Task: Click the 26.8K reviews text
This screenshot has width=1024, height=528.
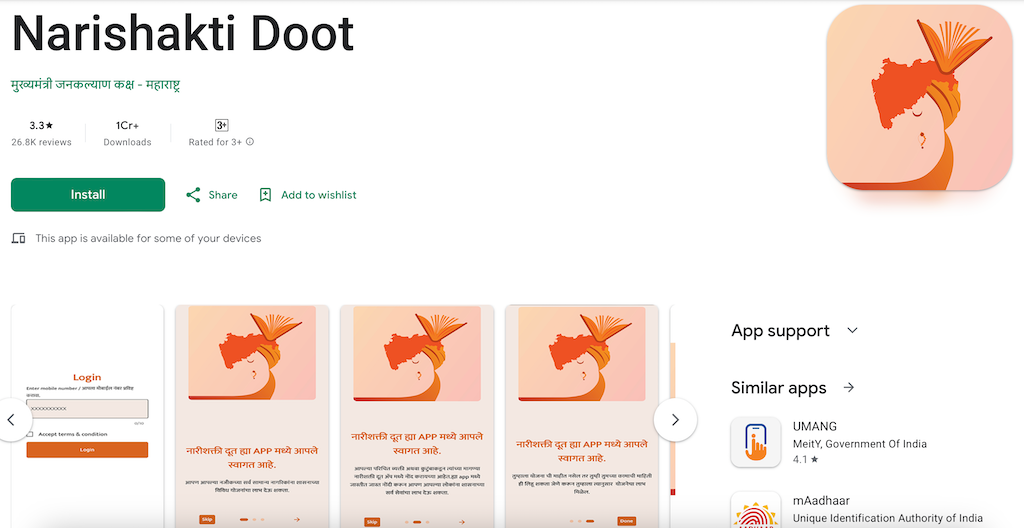Action: click(41, 142)
